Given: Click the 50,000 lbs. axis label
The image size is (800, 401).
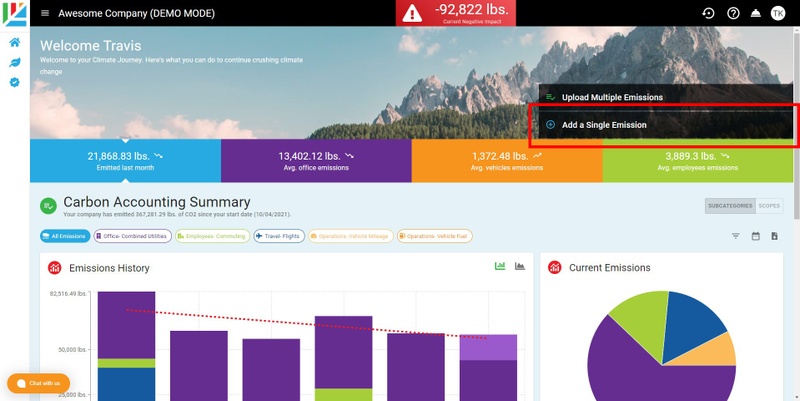Looking at the screenshot, I should [x=72, y=350].
